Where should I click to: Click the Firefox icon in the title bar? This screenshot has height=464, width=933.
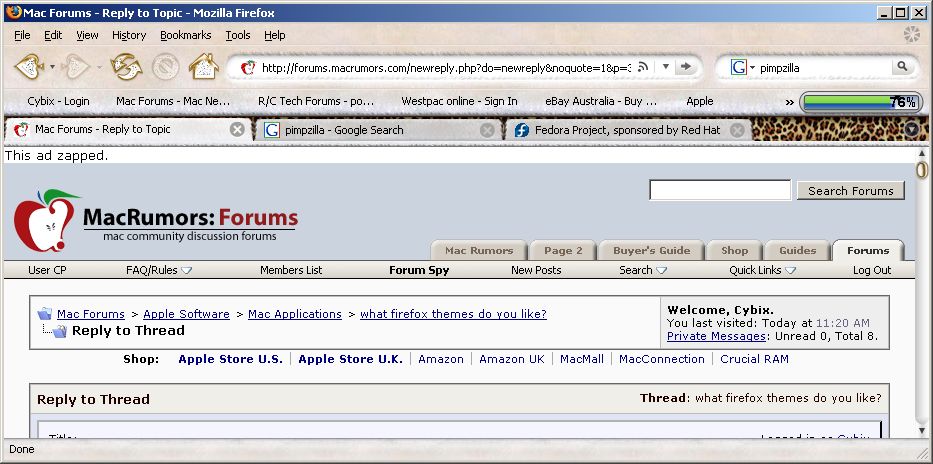[x=13, y=12]
